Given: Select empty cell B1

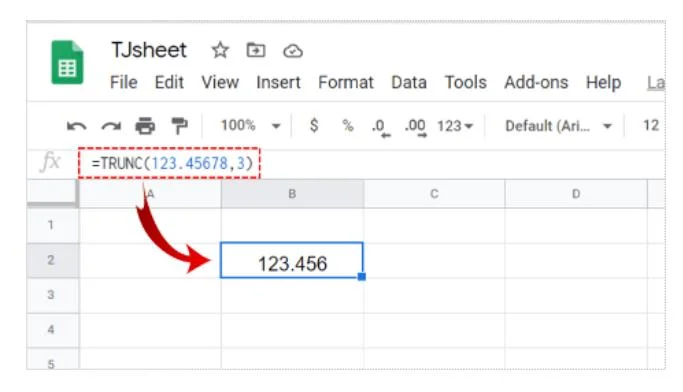Looking at the screenshot, I should coord(292,225).
